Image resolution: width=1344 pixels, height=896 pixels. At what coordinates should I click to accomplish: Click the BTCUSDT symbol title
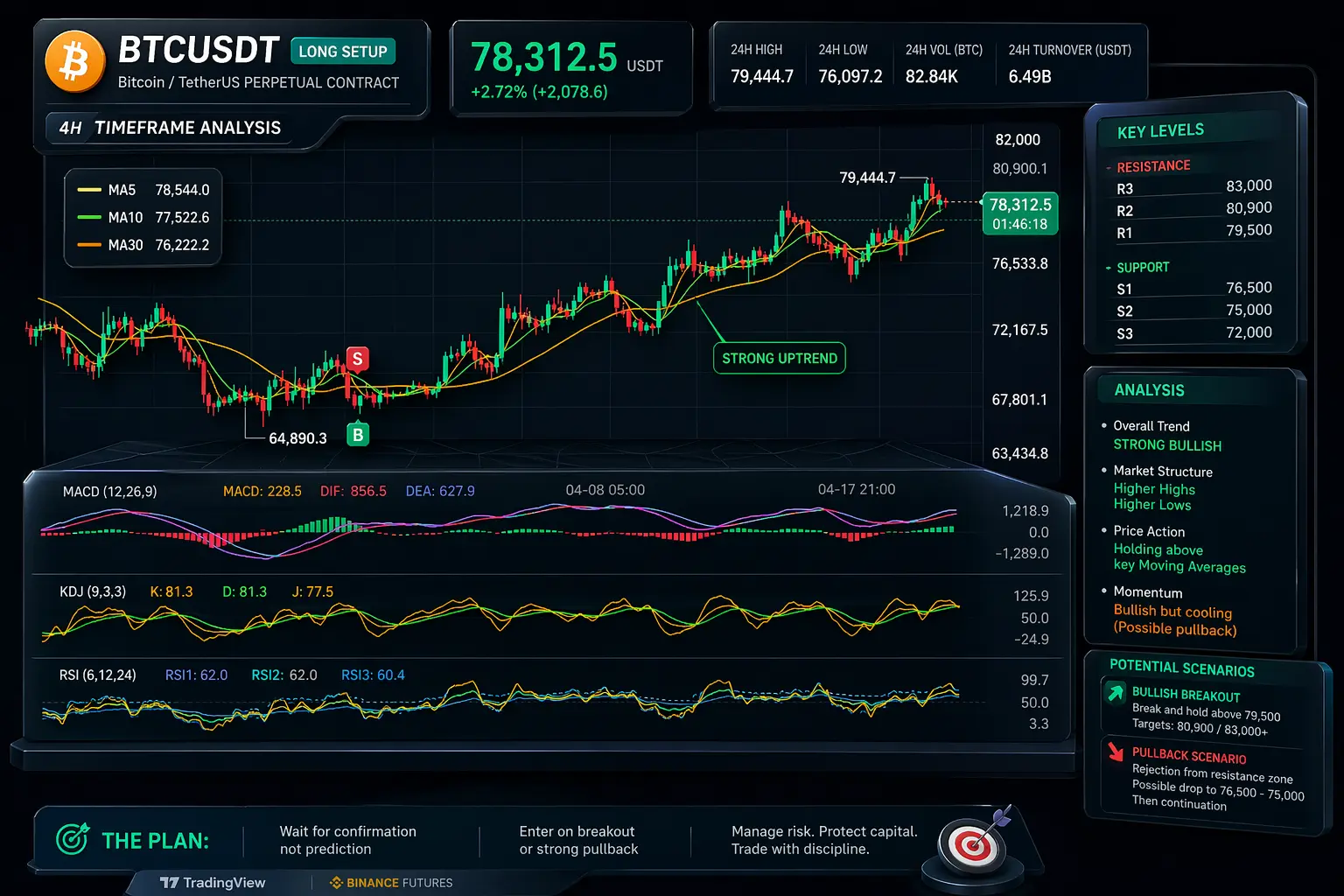199,50
